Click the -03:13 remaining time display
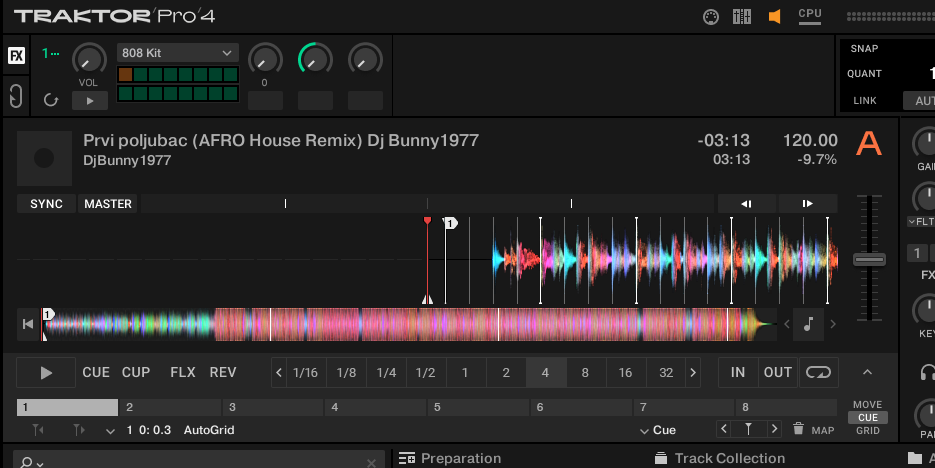This screenshot has width=935, height=468. pos(723,141)
